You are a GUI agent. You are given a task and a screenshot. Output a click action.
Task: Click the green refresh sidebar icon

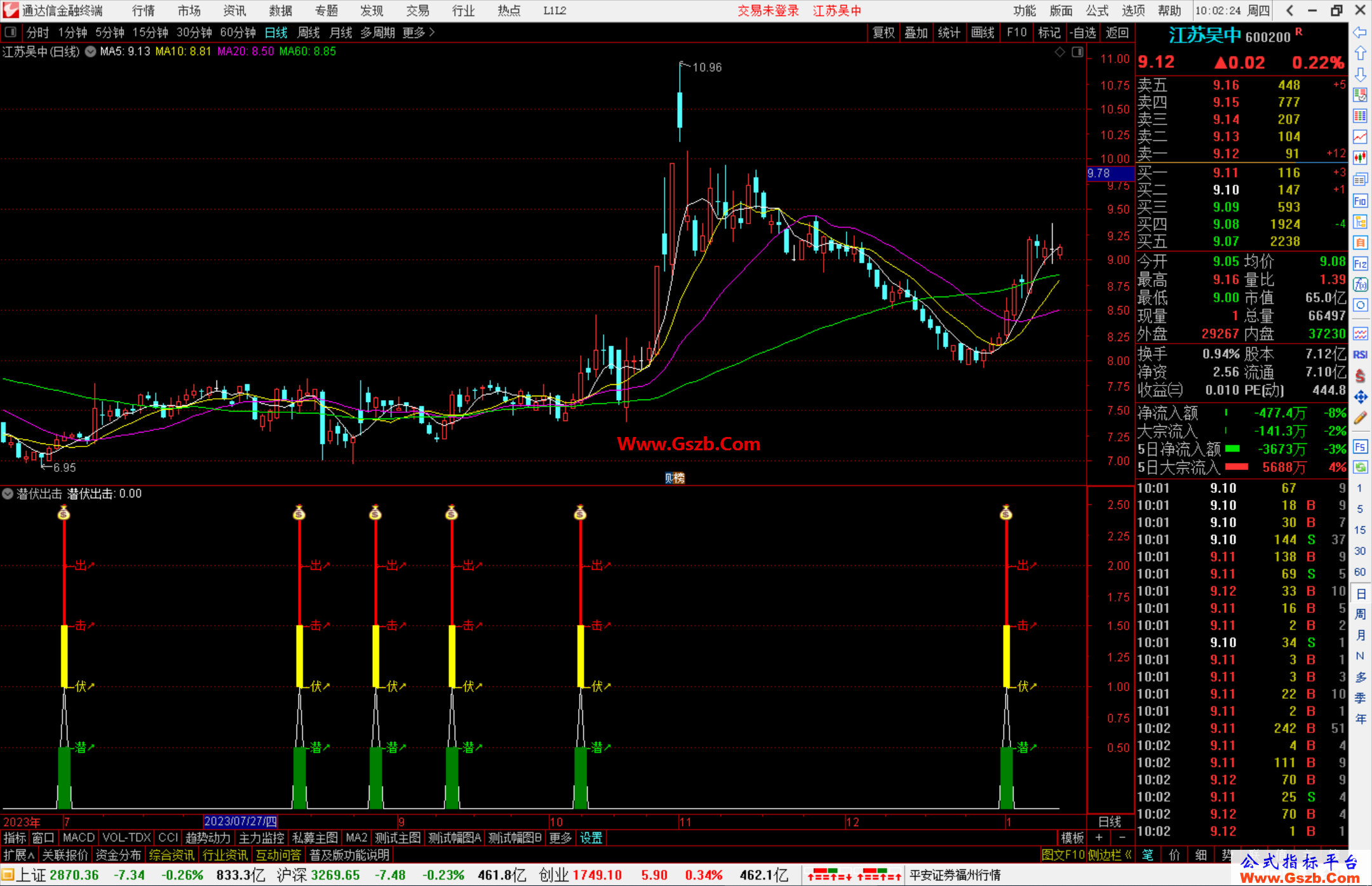tap(1360, 467)
